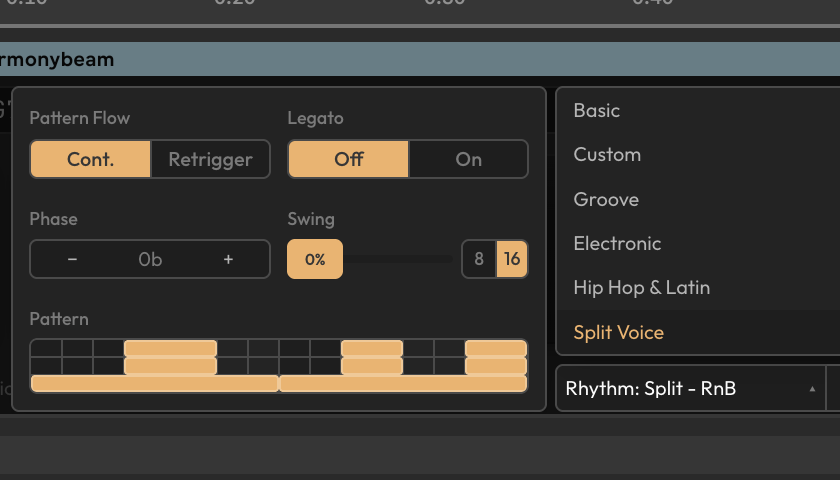Increase Phase with the plus button
Image resolution: width=840 pixels, height=480 pixels.
point(228,259)
